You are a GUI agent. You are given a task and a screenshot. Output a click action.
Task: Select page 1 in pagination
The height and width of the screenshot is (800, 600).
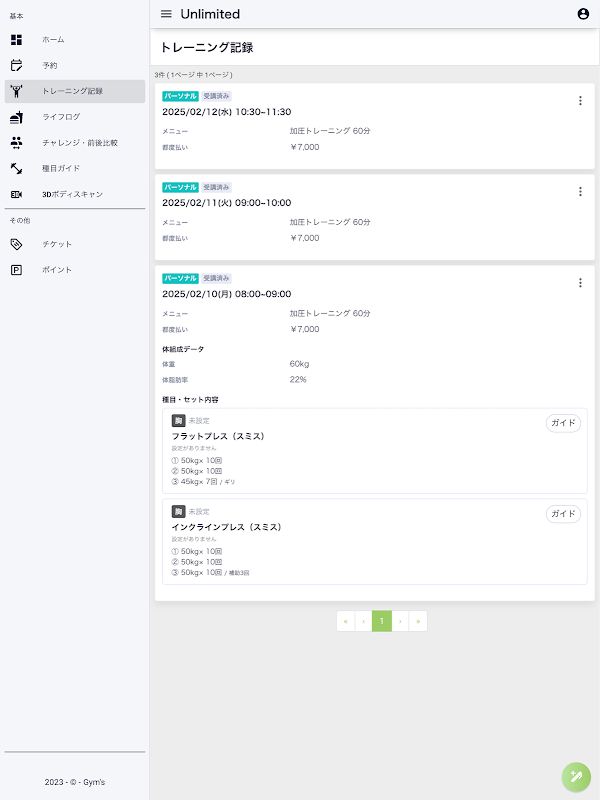pos(382,621)
